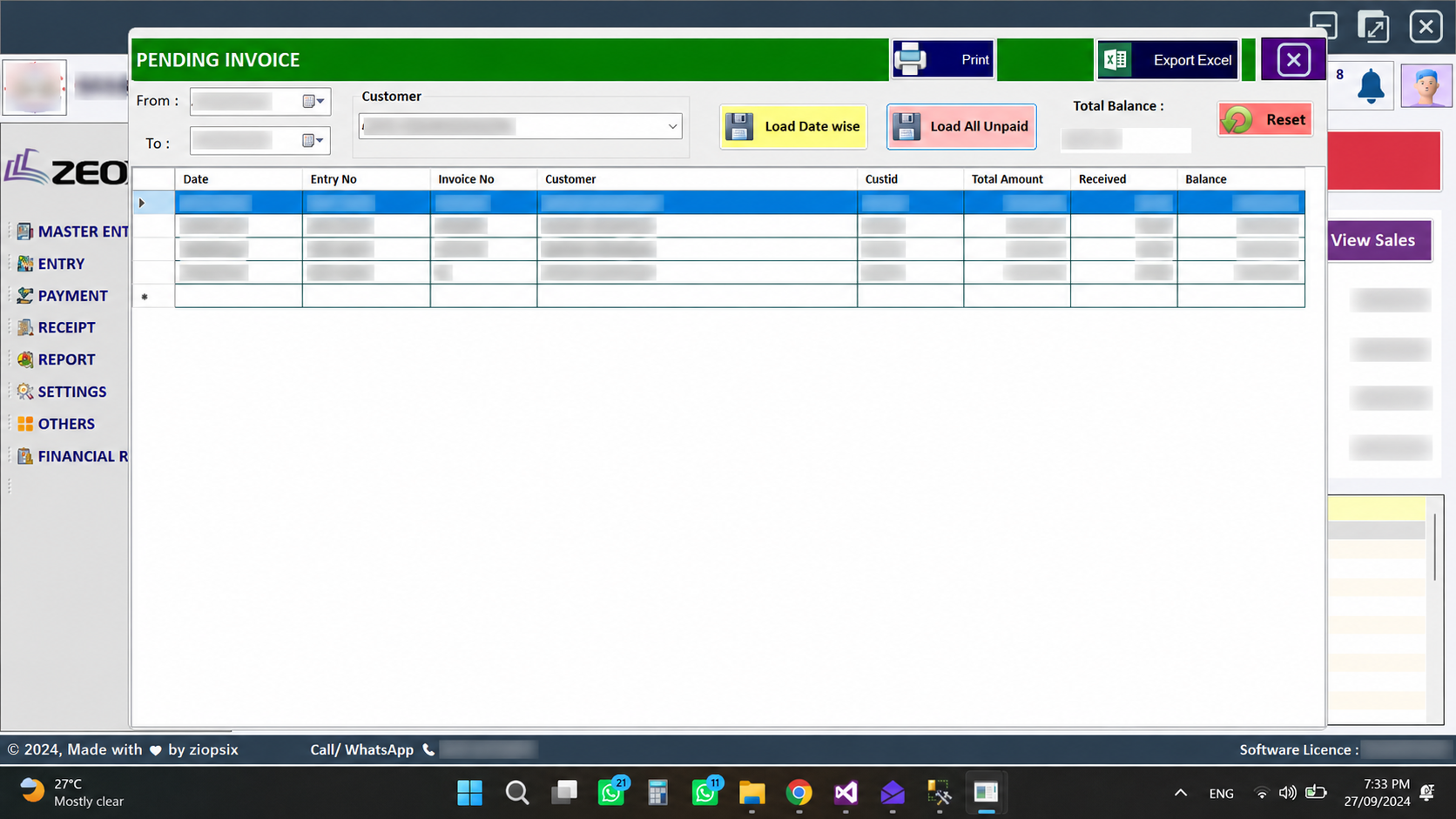Open File Explorer from the taskbar

tap(752, 793)
